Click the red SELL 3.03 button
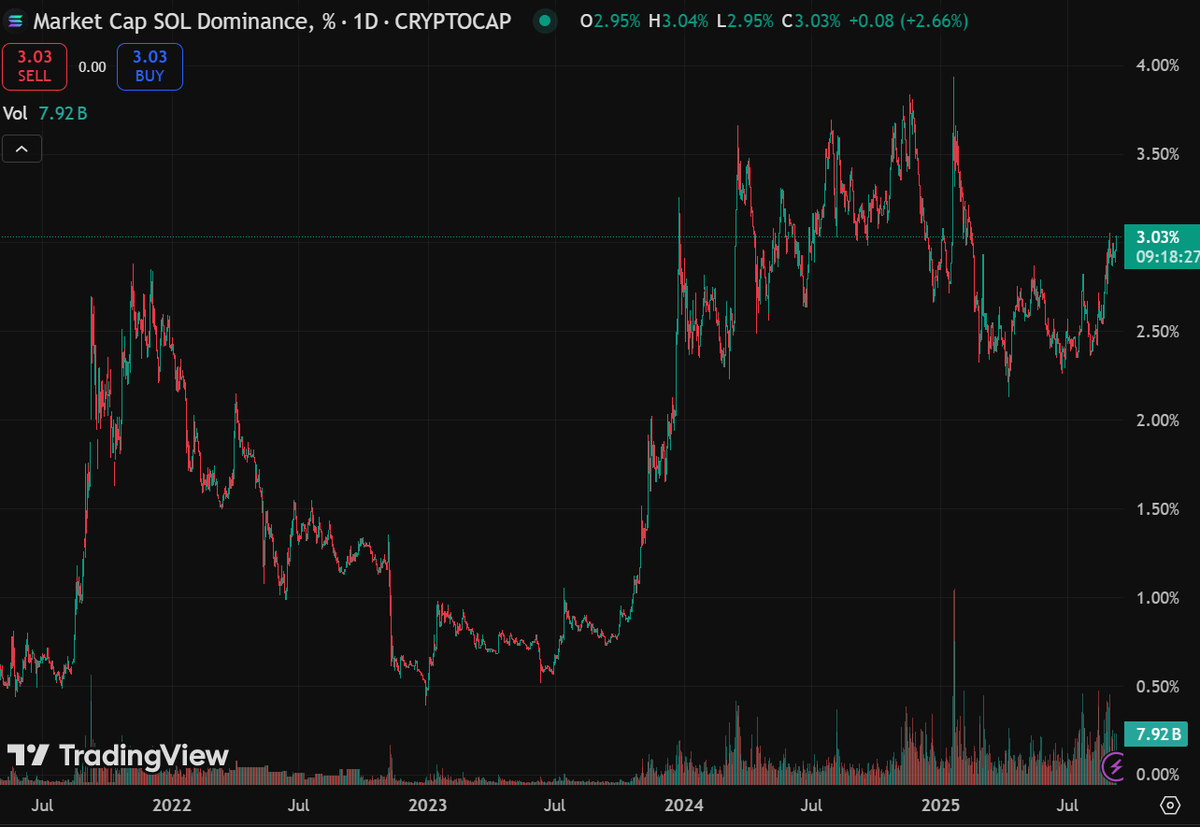This screenshot has height=827, width=1200. pos(35,66)
